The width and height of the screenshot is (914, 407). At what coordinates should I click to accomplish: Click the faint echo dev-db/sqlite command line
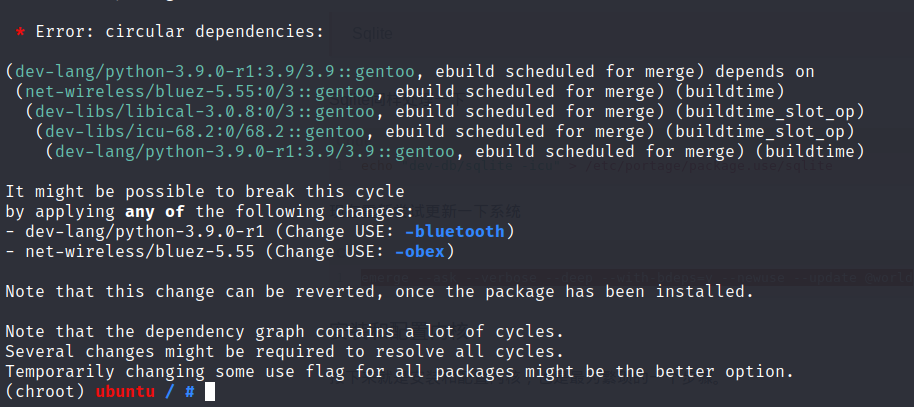tap(597, 166)
